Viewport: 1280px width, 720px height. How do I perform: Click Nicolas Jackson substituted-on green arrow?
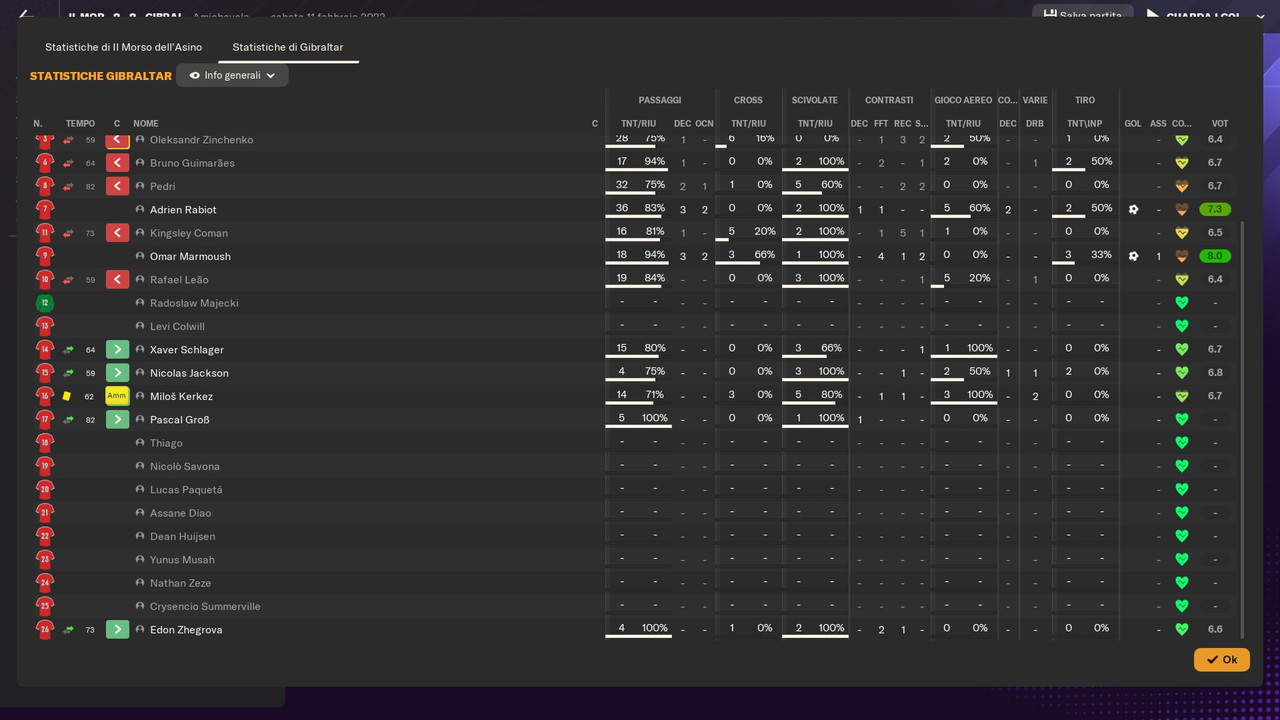point(117,373)
